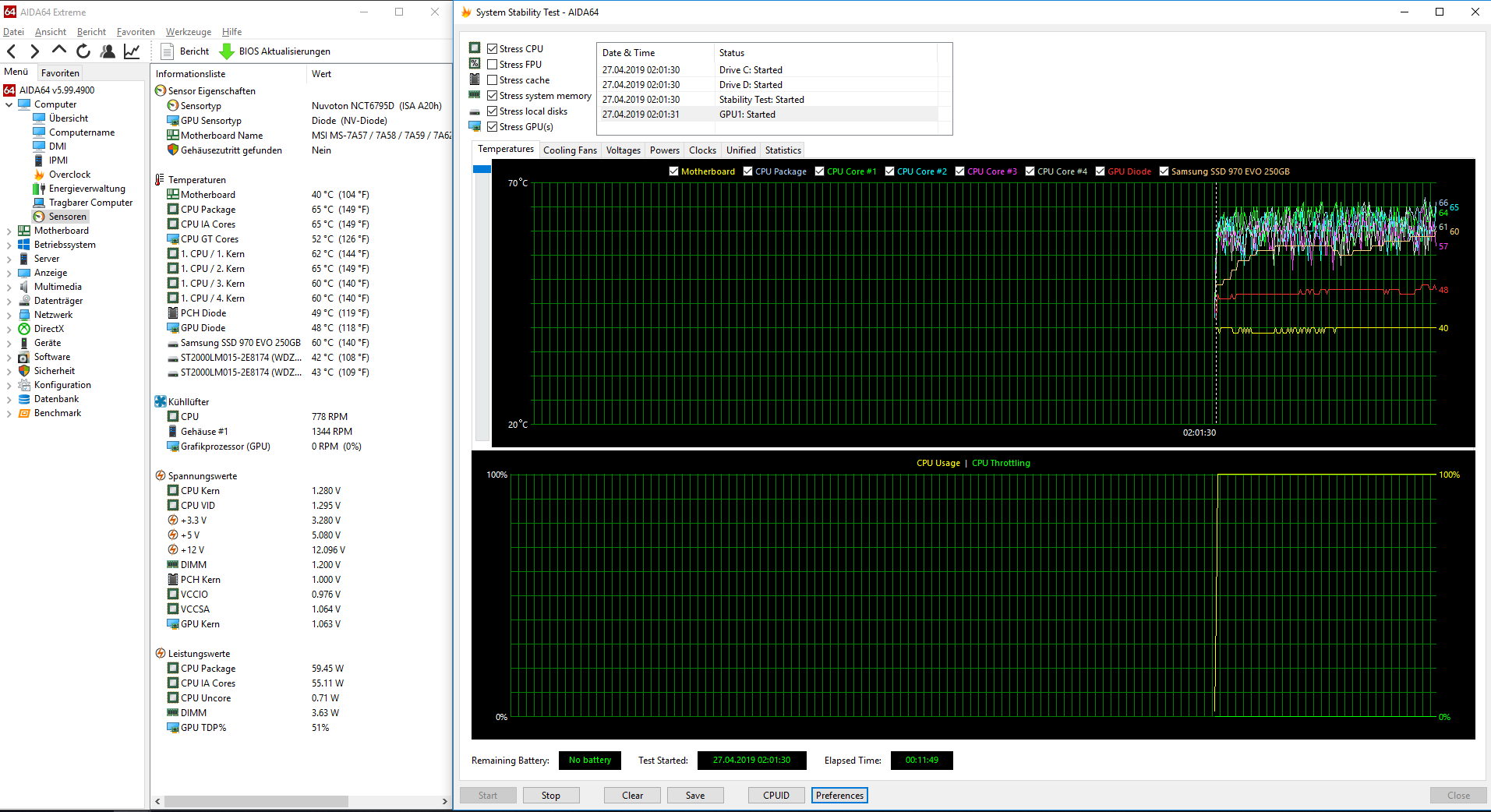The height and width of the screenshot is (812, 1491).
Task: Expand the Betriebssystem tree node
Action: (9, 245)
